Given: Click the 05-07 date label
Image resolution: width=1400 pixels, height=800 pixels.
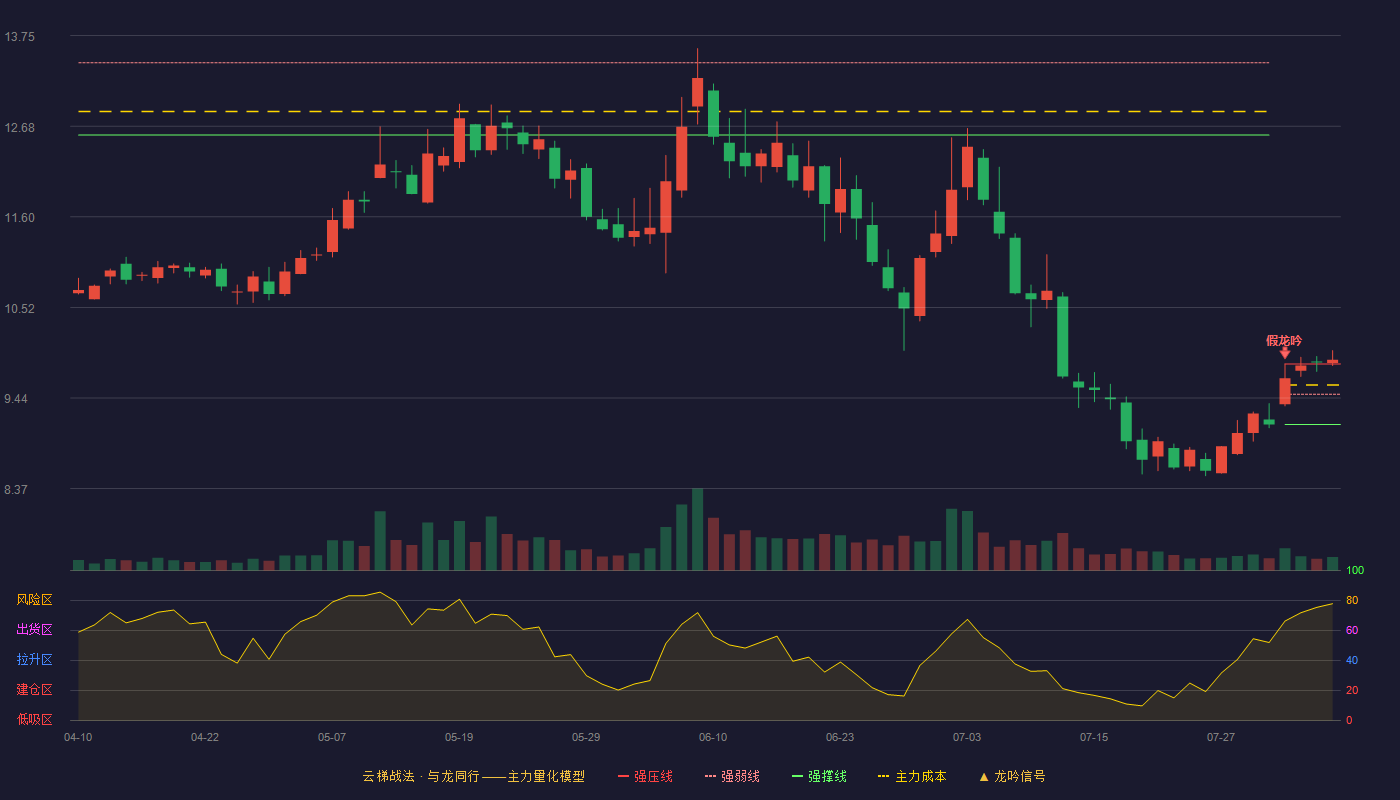Looking at the screenshot, I should point(332,737).
